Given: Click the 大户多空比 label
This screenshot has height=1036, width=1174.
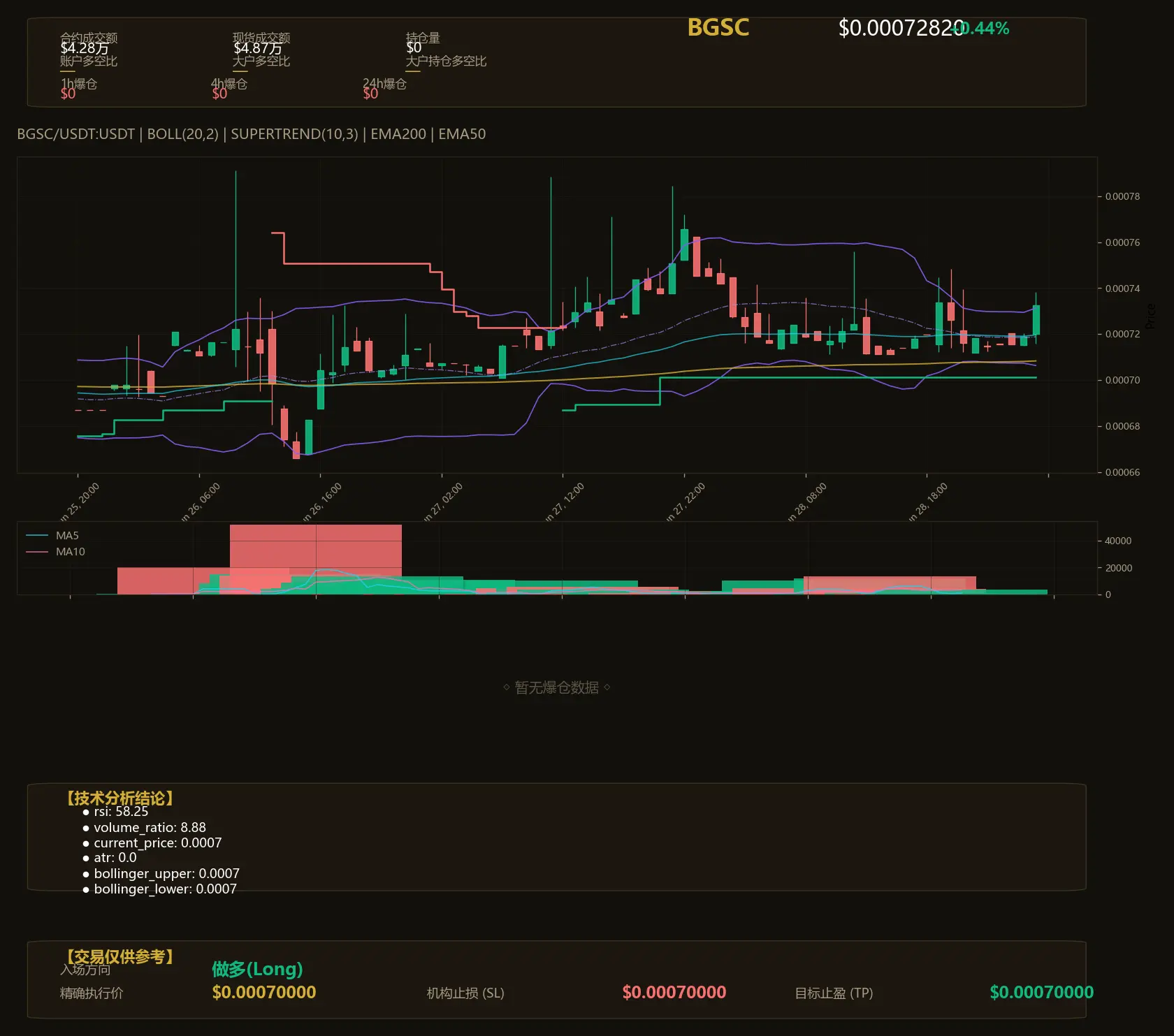Looking at the screenshot, I should [261, 61].
